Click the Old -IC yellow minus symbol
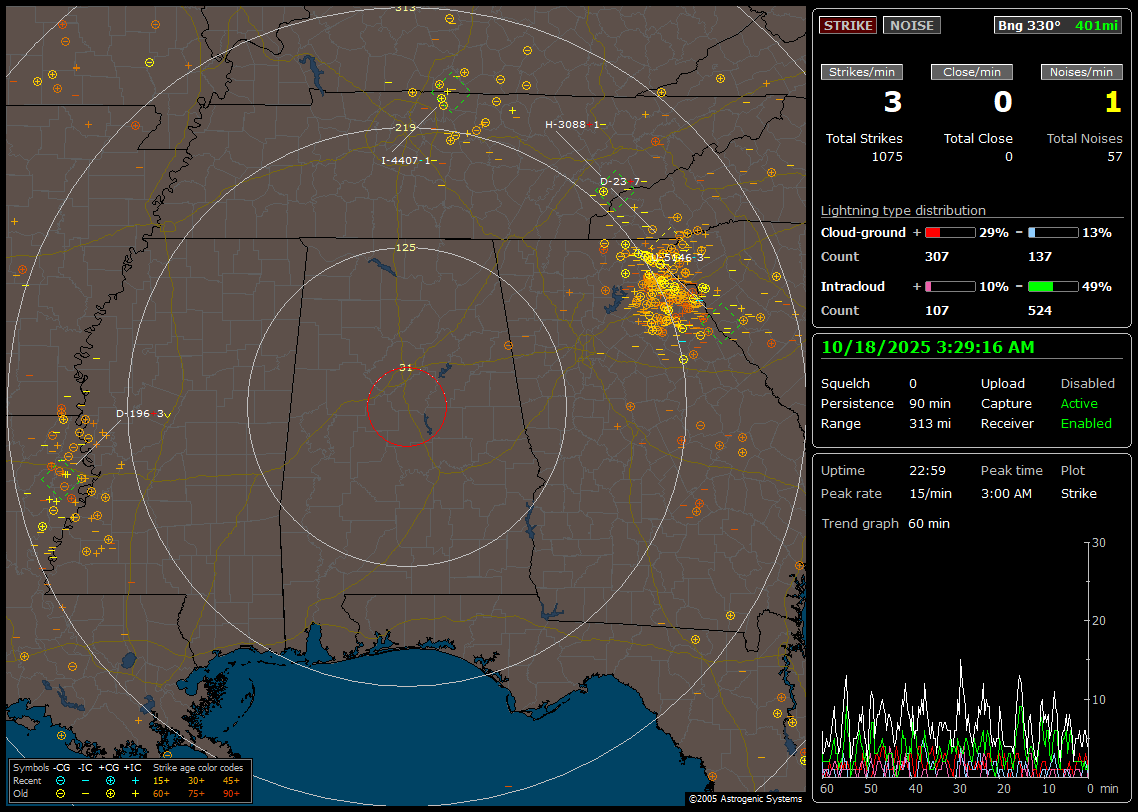This screenshot has width=1138, height=812. (x=85, y=793)
